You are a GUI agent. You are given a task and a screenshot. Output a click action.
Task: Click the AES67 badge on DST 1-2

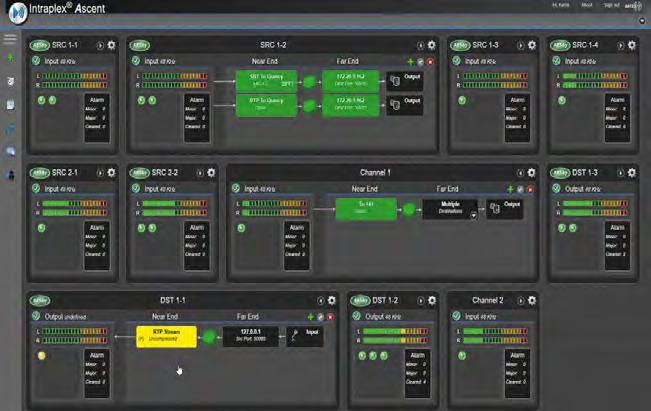click(360, 301)
